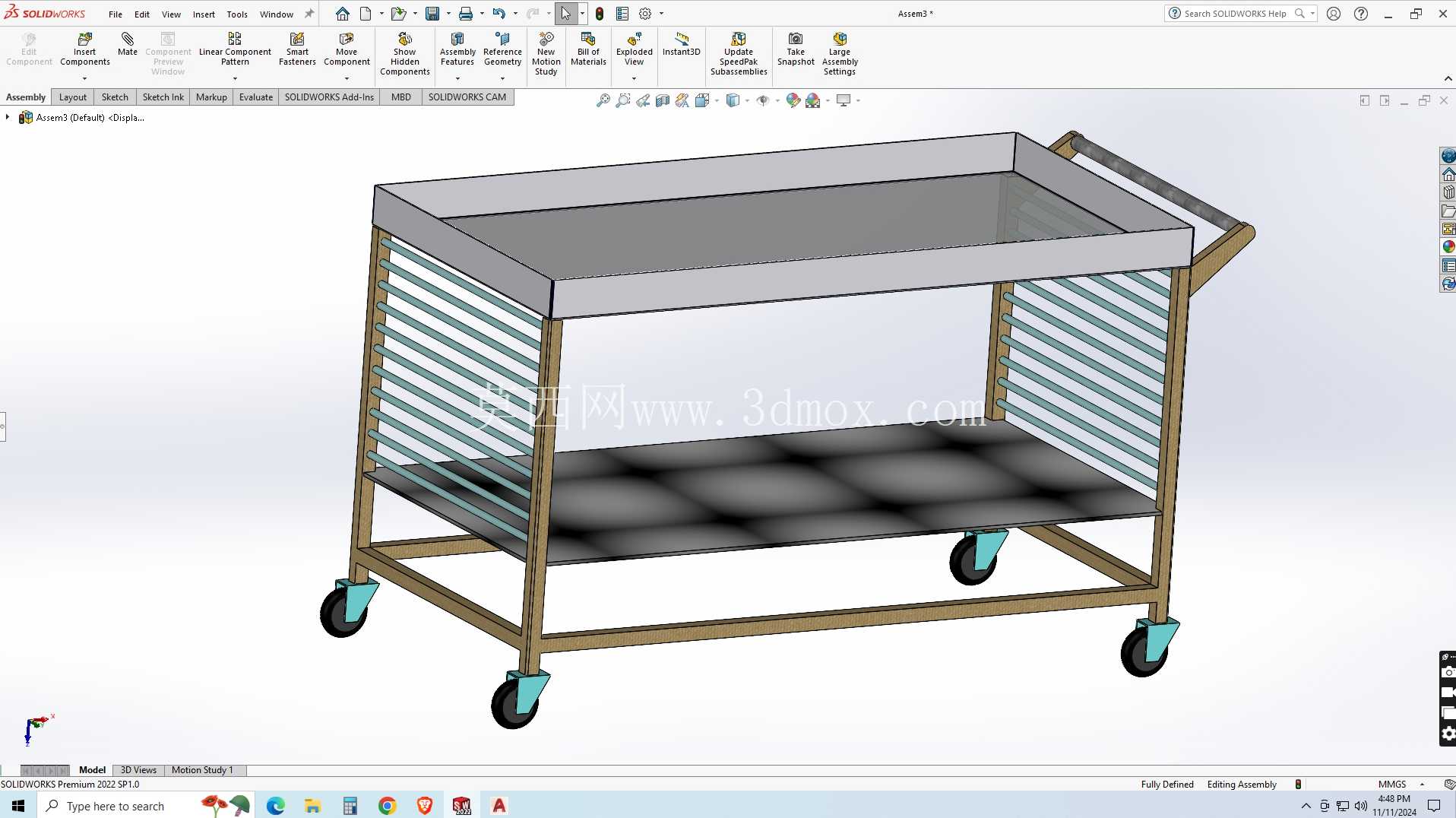Expand the Move Component dropdown arrow
The height and width of the screenshot is (818, 1456).
click(347, 78)
